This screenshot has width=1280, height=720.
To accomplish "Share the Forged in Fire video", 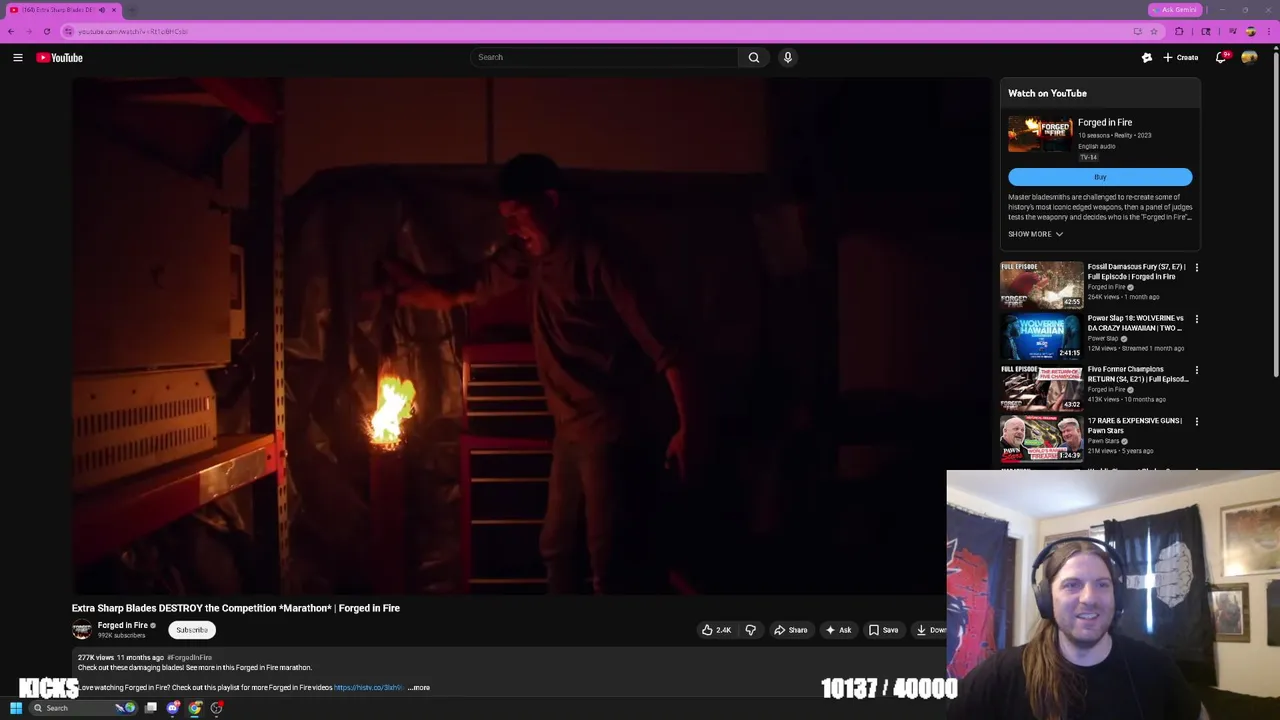I will tap(790, 630).
